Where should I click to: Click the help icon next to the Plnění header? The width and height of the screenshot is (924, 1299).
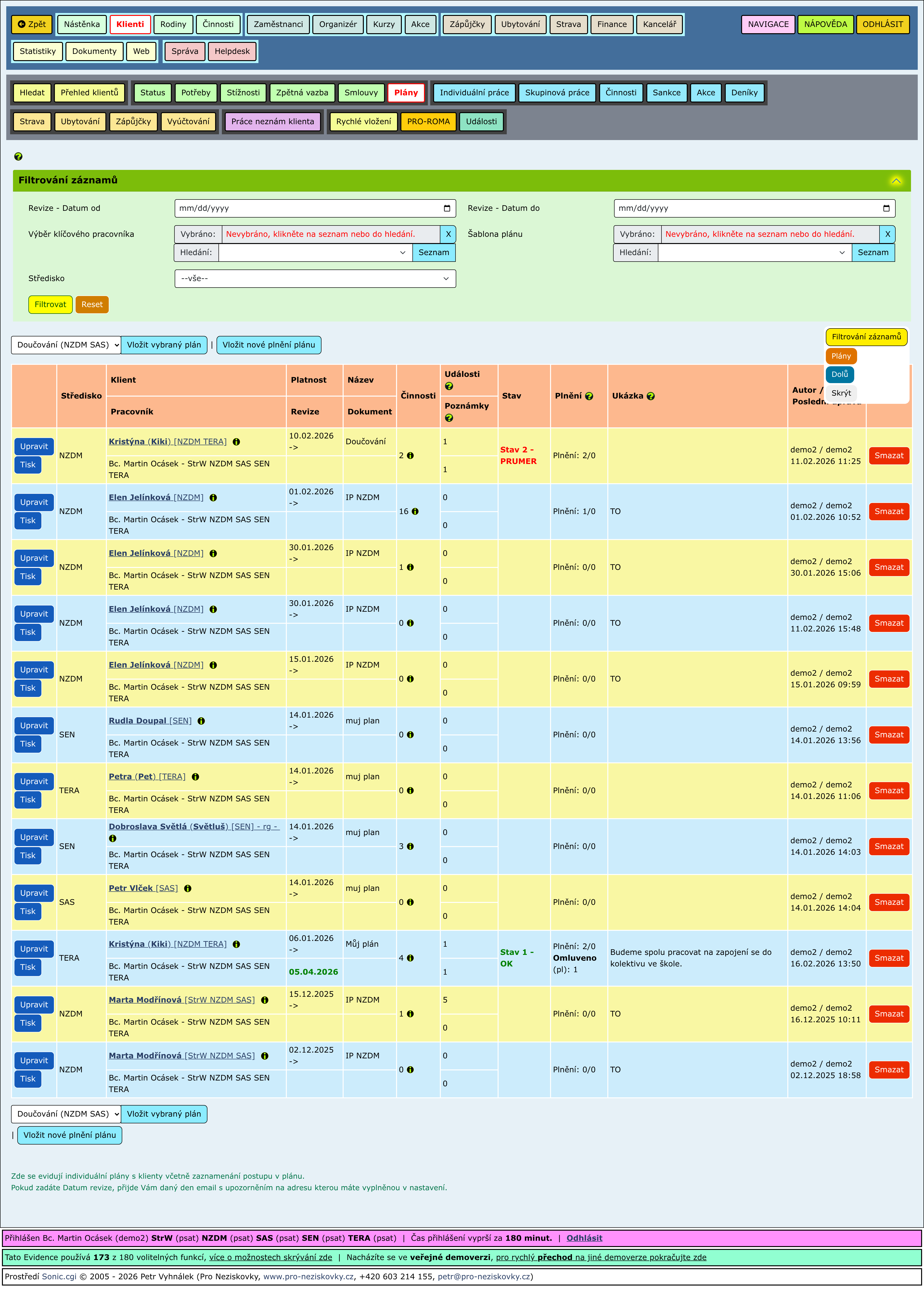point(589,396)
